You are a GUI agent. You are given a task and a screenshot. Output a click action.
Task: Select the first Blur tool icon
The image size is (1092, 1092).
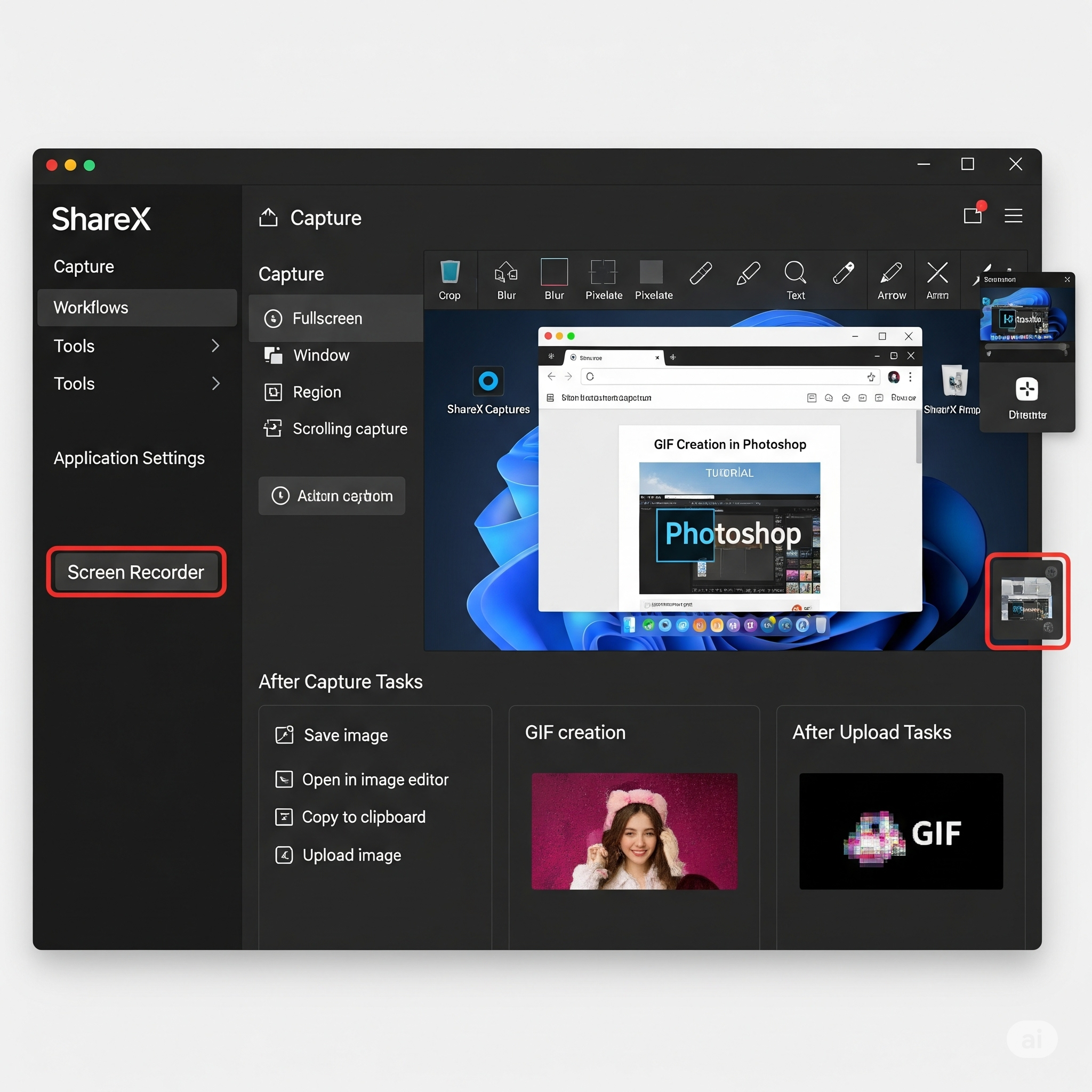coord(506,272)
